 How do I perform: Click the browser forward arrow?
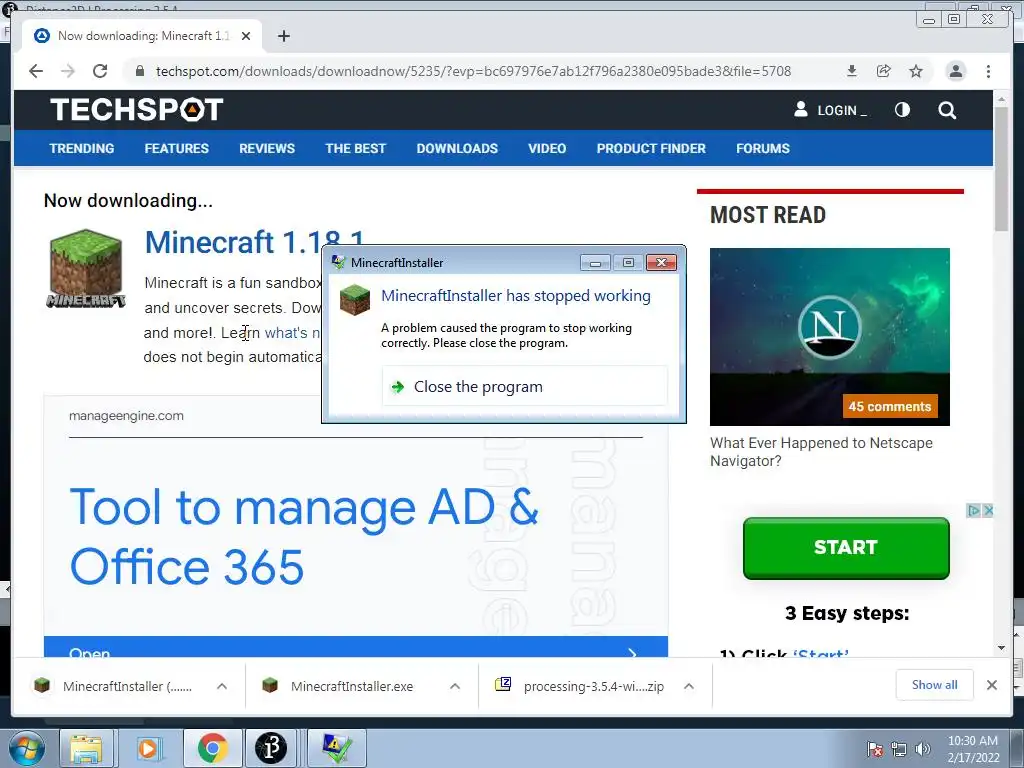(x=68, y=71)
